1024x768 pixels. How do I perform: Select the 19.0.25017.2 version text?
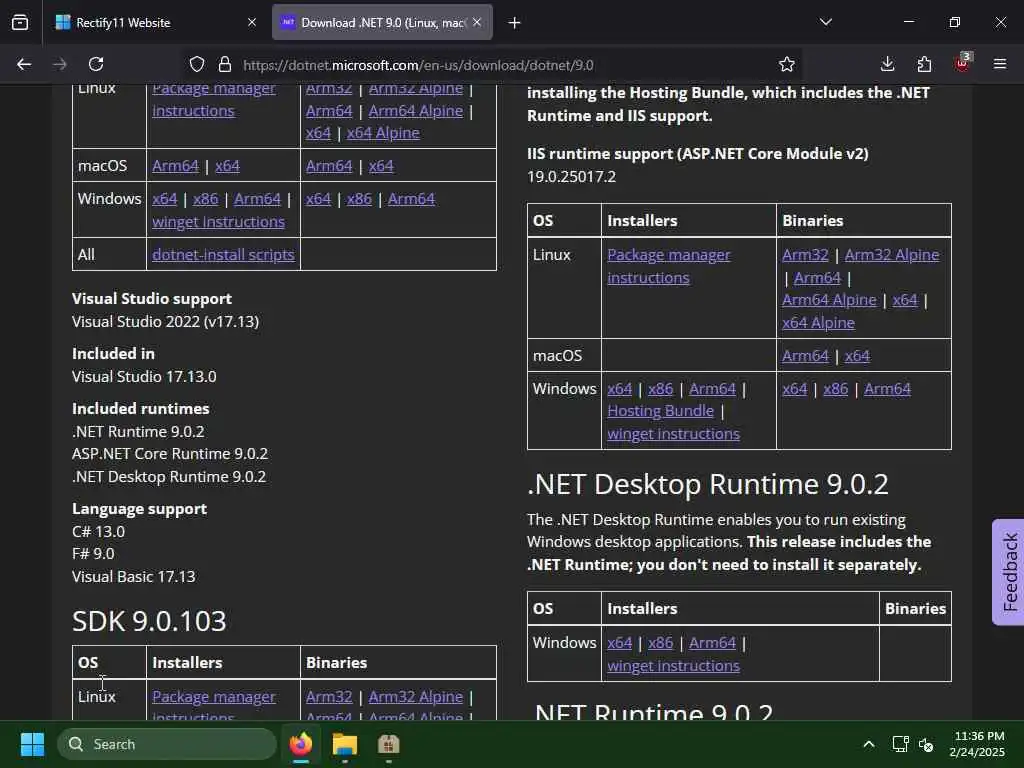coord(571,176)
